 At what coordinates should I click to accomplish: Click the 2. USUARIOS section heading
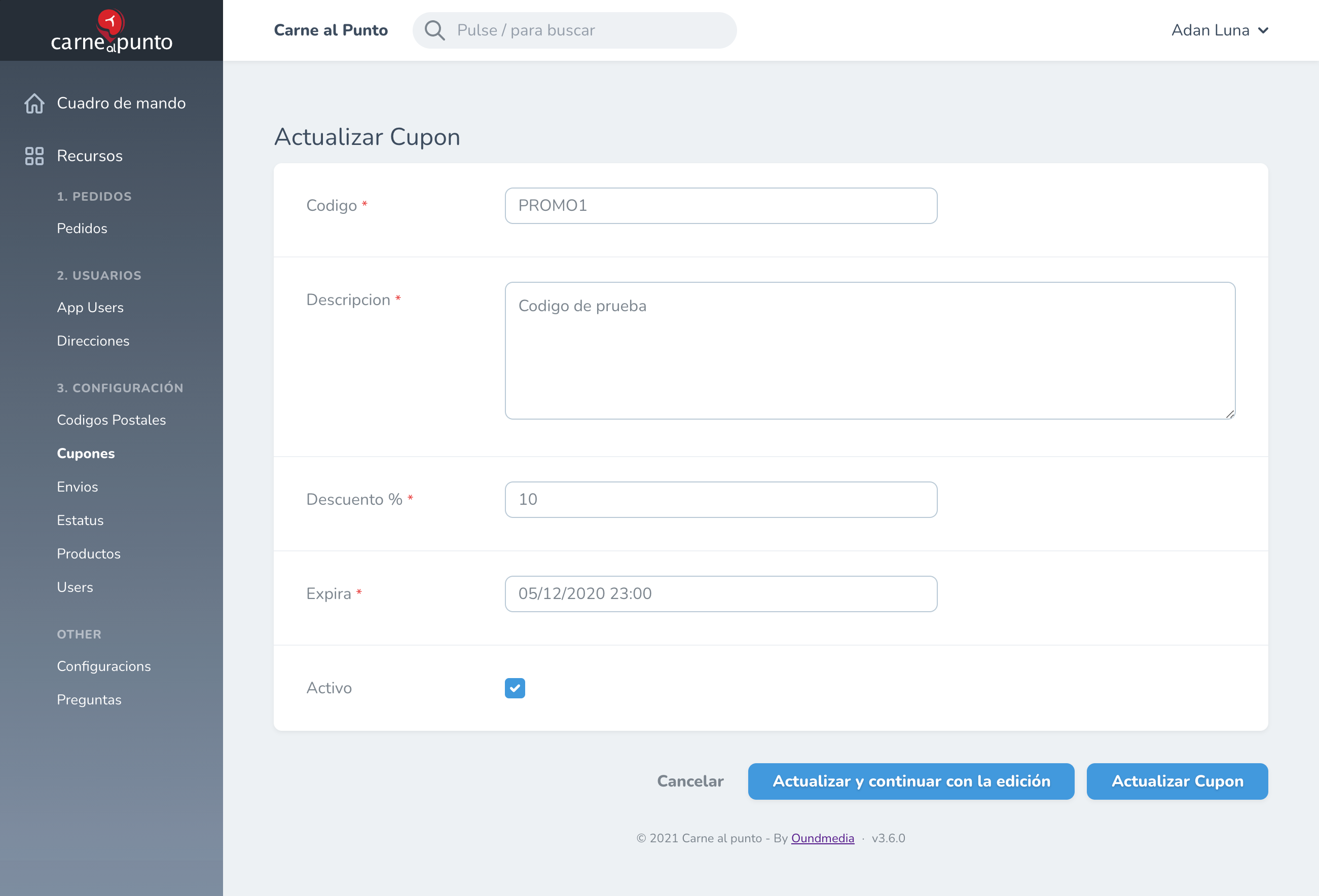point(99,275)
